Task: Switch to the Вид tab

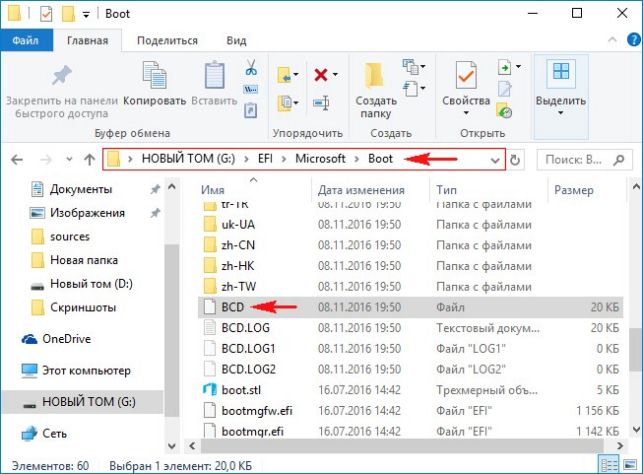Action: [236, 41]
